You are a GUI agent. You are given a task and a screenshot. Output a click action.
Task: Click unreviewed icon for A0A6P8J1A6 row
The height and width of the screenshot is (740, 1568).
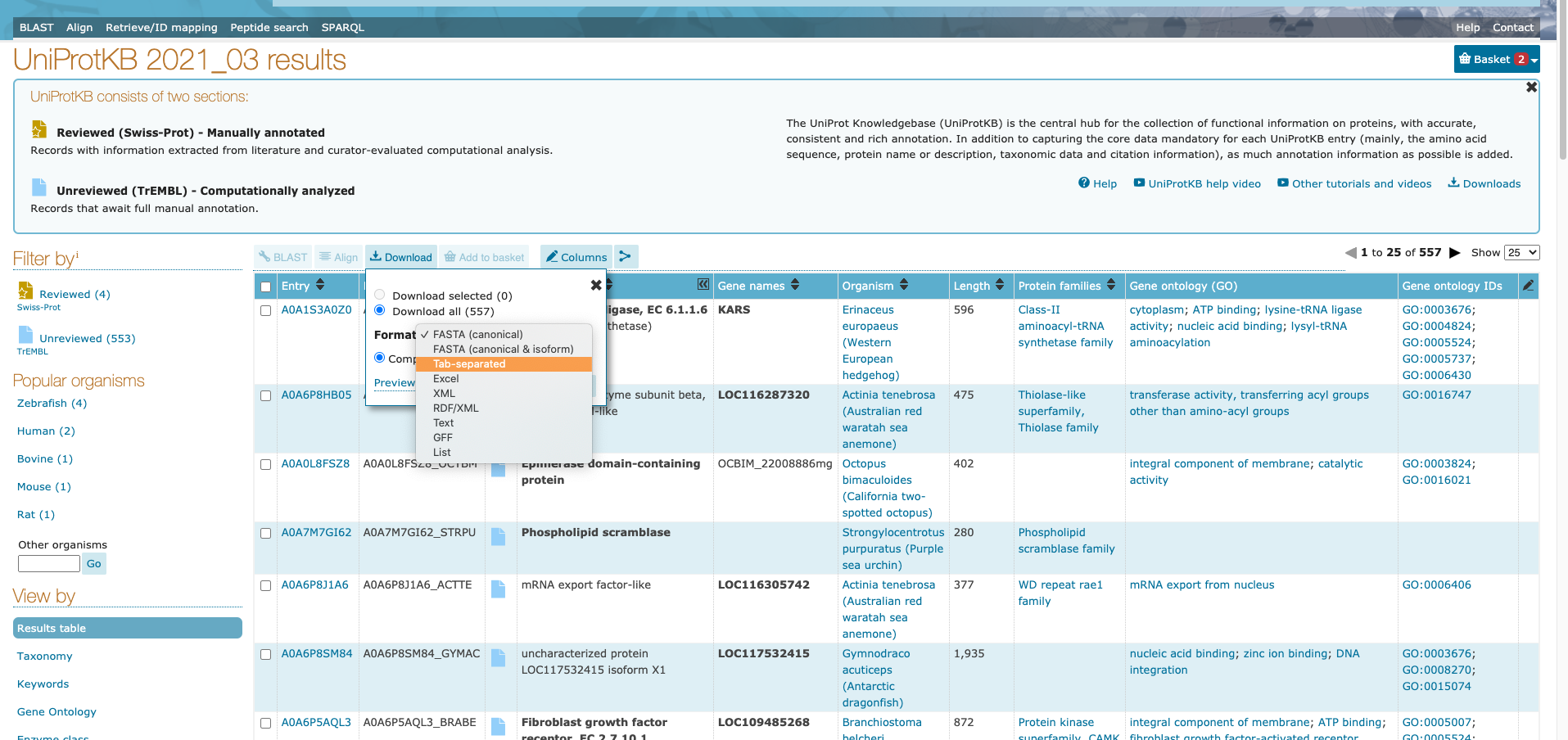point(498,589)
